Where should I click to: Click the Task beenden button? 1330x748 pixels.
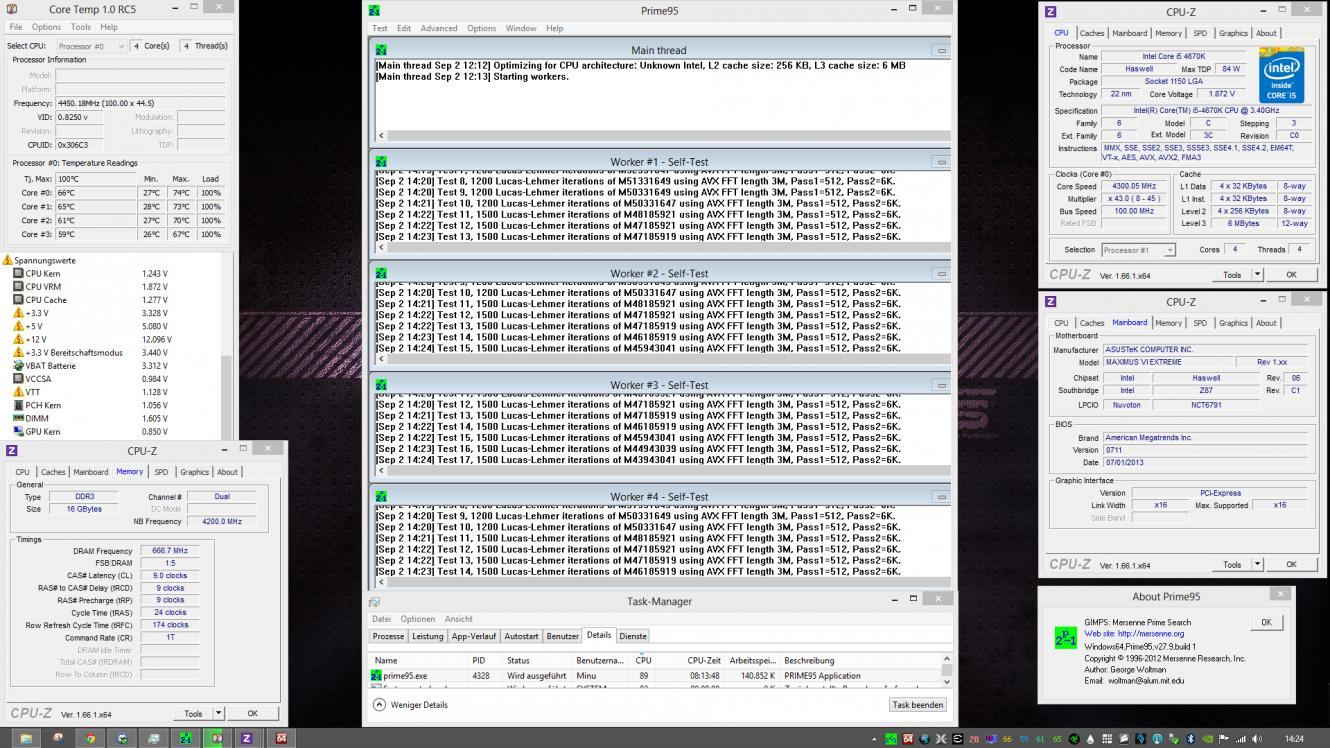[917, 705]
